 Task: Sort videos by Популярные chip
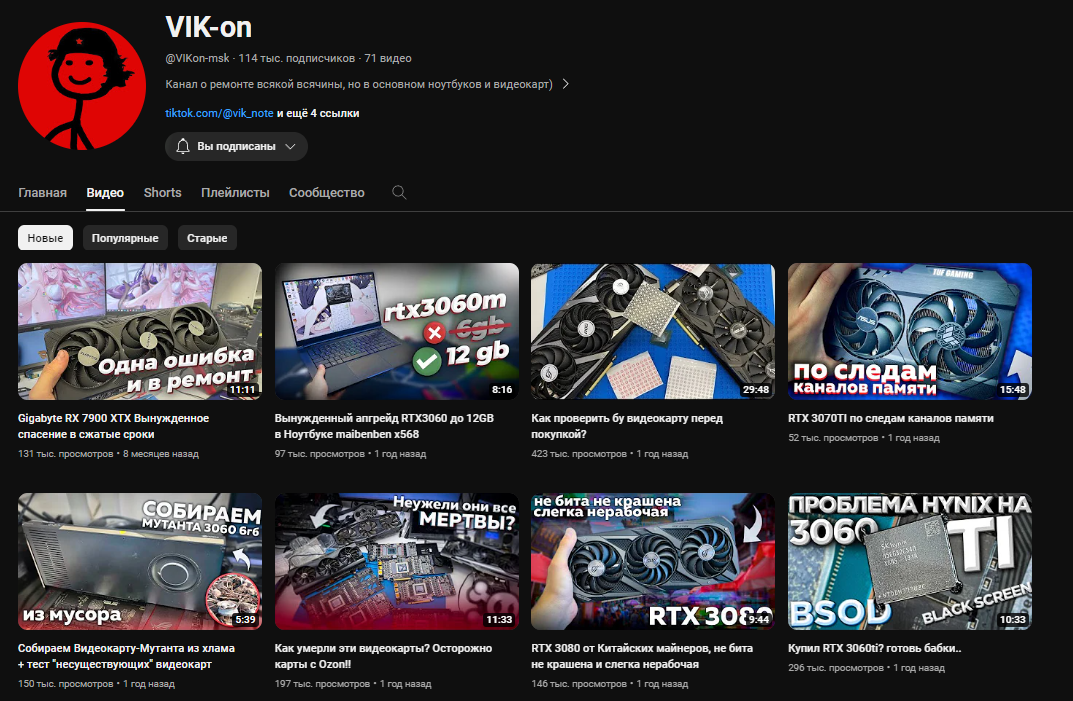(x=125, y=238)
